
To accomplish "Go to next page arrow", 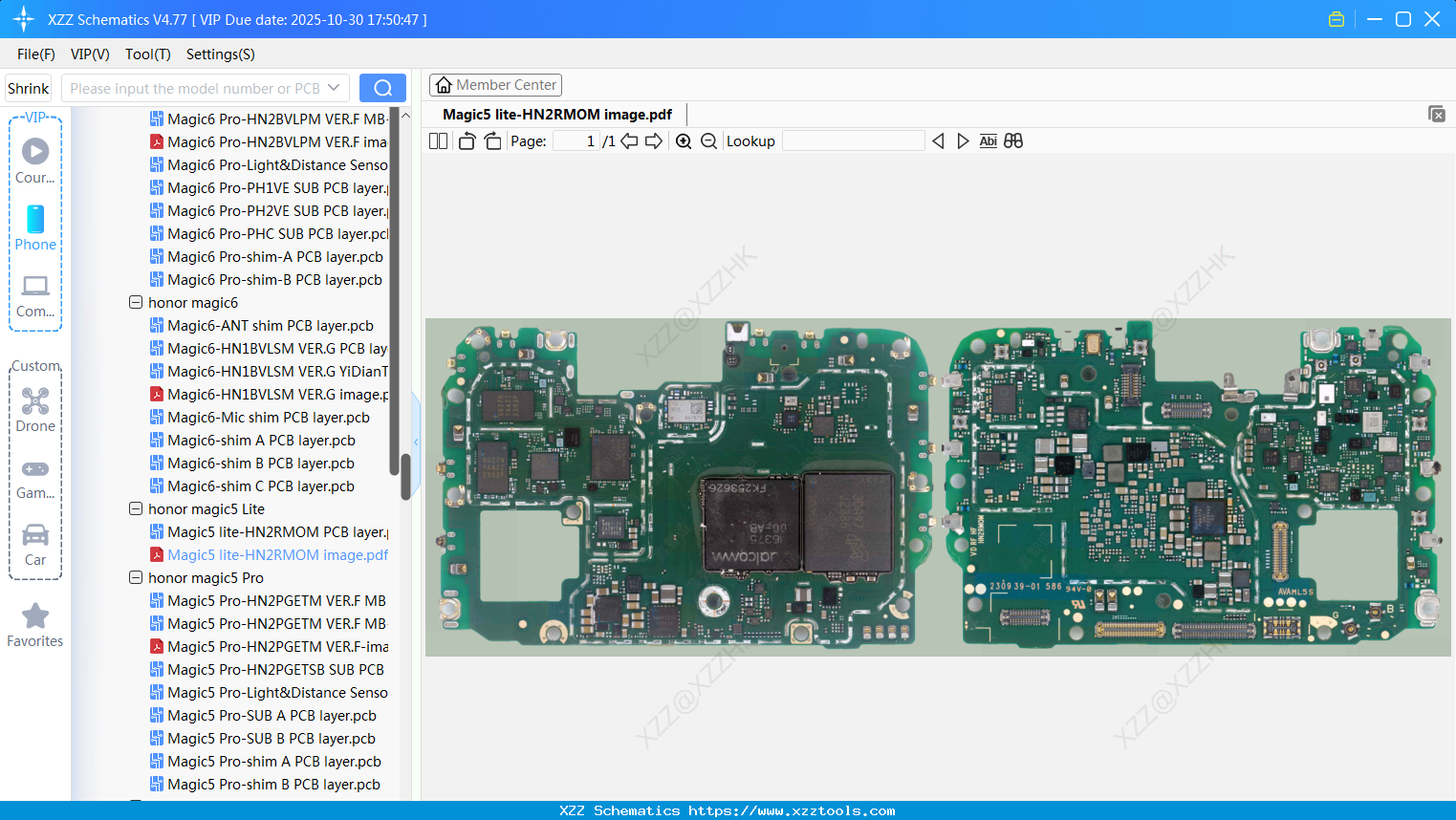I will [654, 140].
